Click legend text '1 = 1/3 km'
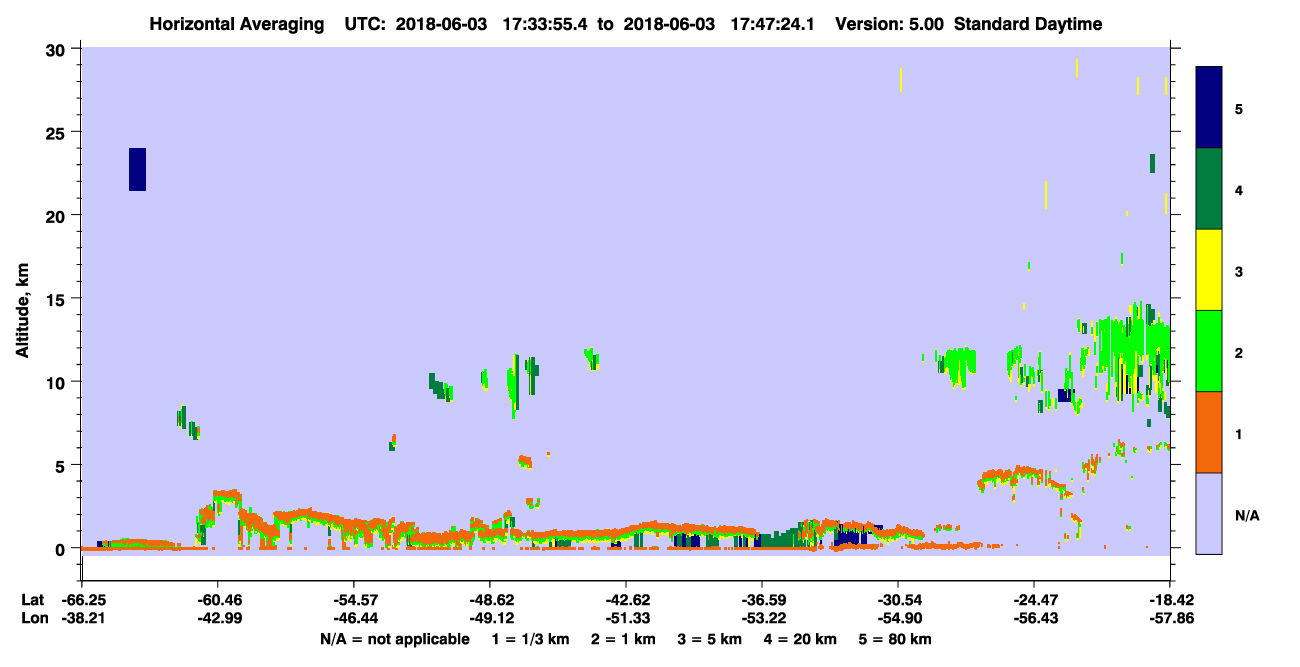The image size is (1300, 667). (x=531, y=639)
